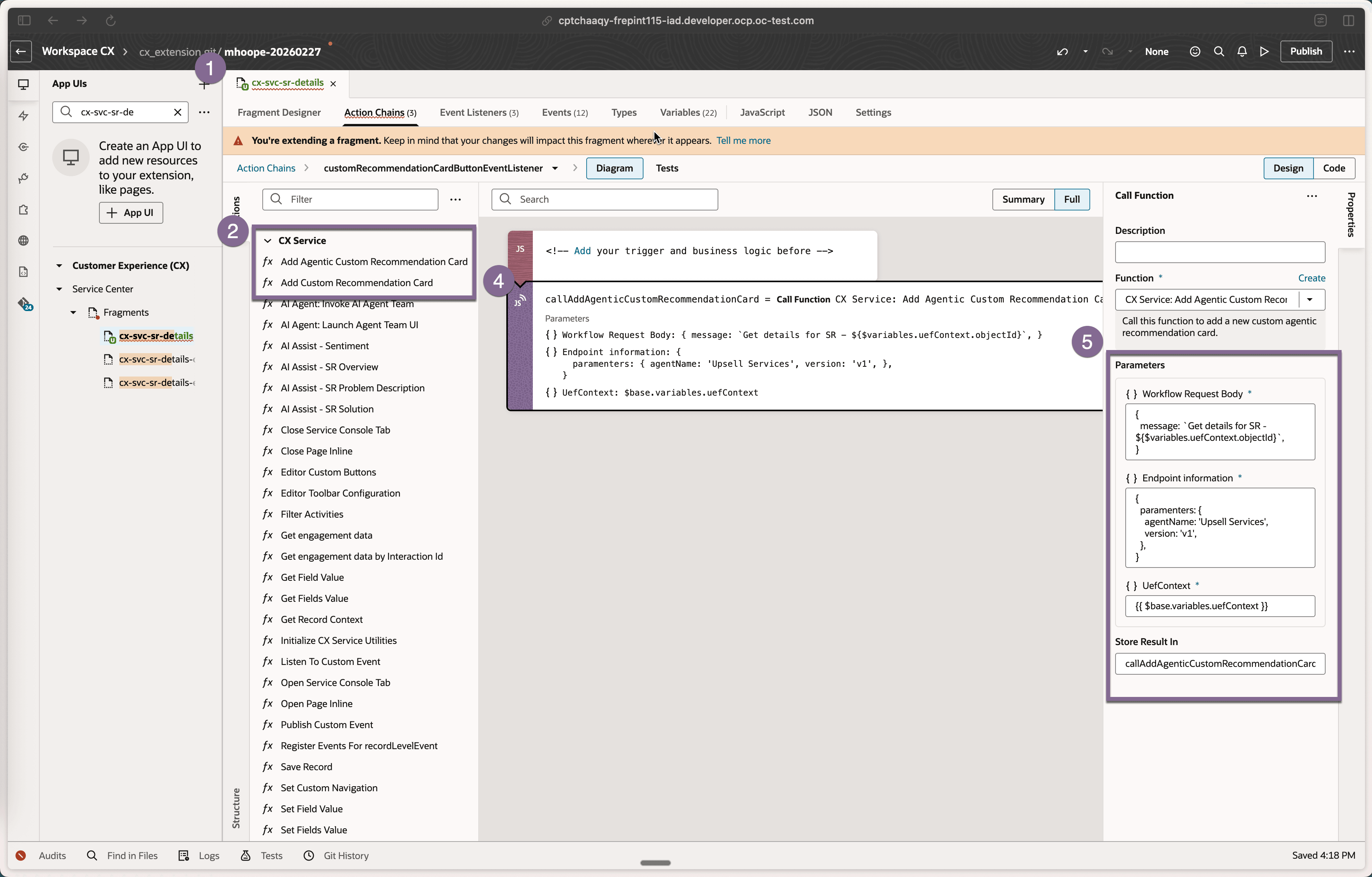This screenshot has height=877, width=1372.
Task: Close the cx-svc-sr-details tab
Action: click(333, 84)
